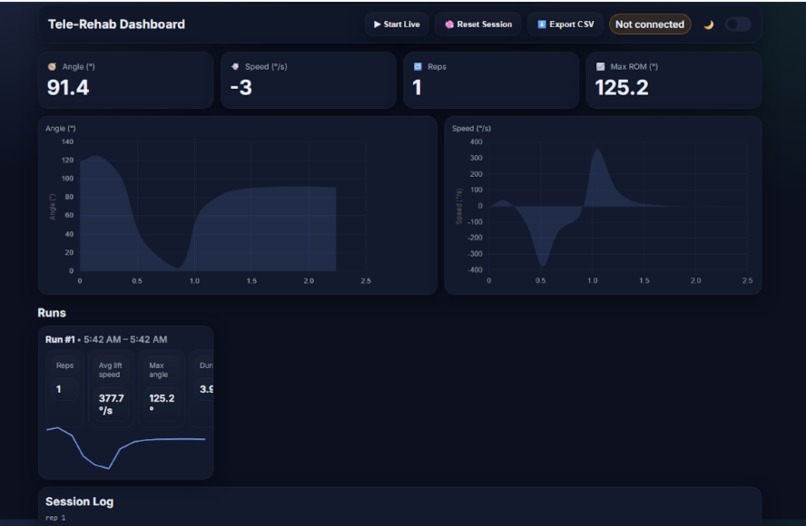The height and width of the screenshot is (526, 806).
Task: Click the 'rep 1' session log entry
Action: pos(56,518)
